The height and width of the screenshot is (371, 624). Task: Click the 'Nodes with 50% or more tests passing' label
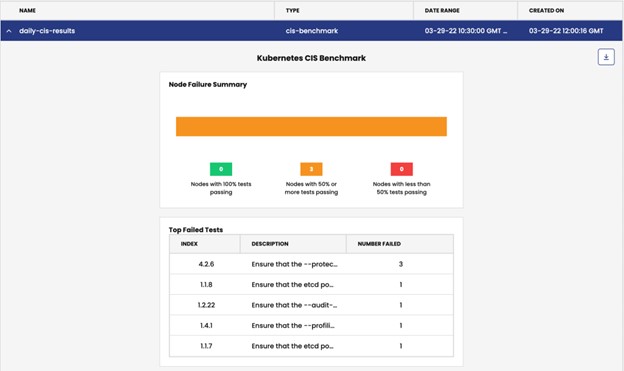311,188
